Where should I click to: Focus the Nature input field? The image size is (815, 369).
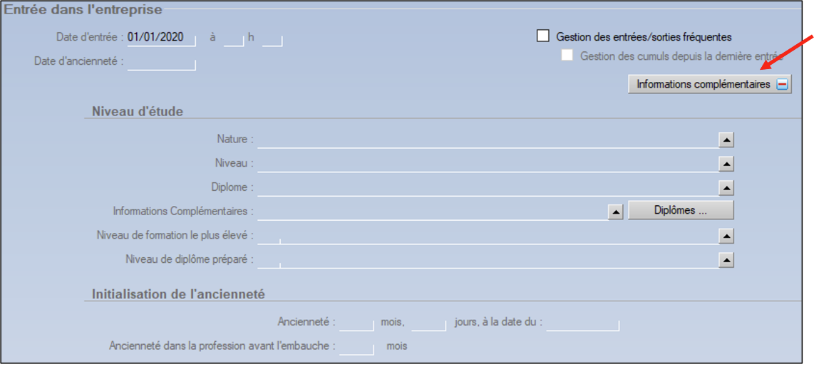(x=488, y=140)
